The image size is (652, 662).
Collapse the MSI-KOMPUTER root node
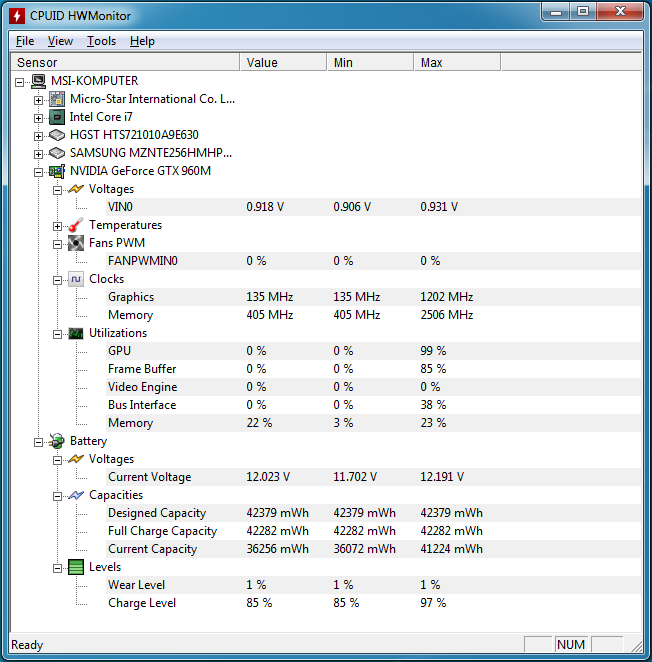pyautogui.click(x=19, y=82)
